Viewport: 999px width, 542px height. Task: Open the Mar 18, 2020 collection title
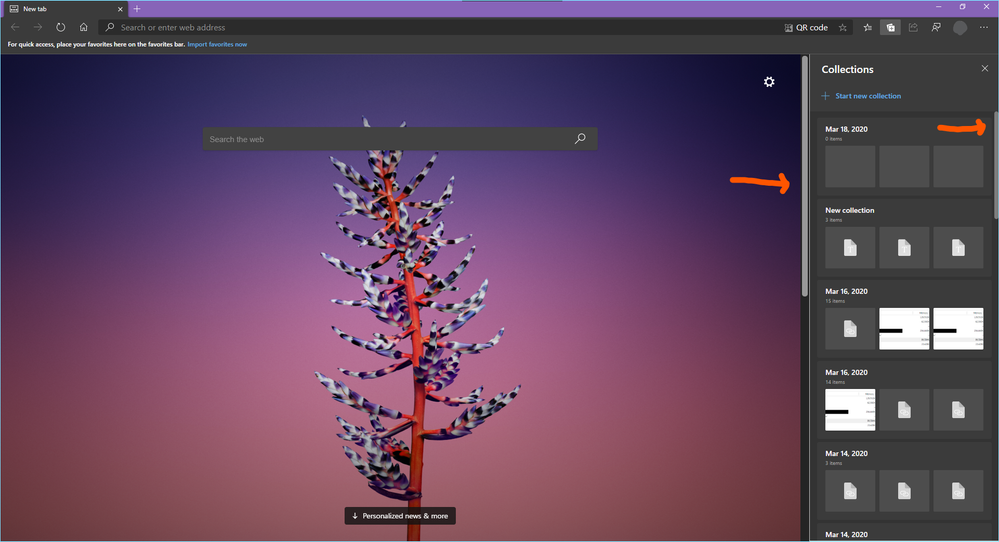tap(846, 129)
